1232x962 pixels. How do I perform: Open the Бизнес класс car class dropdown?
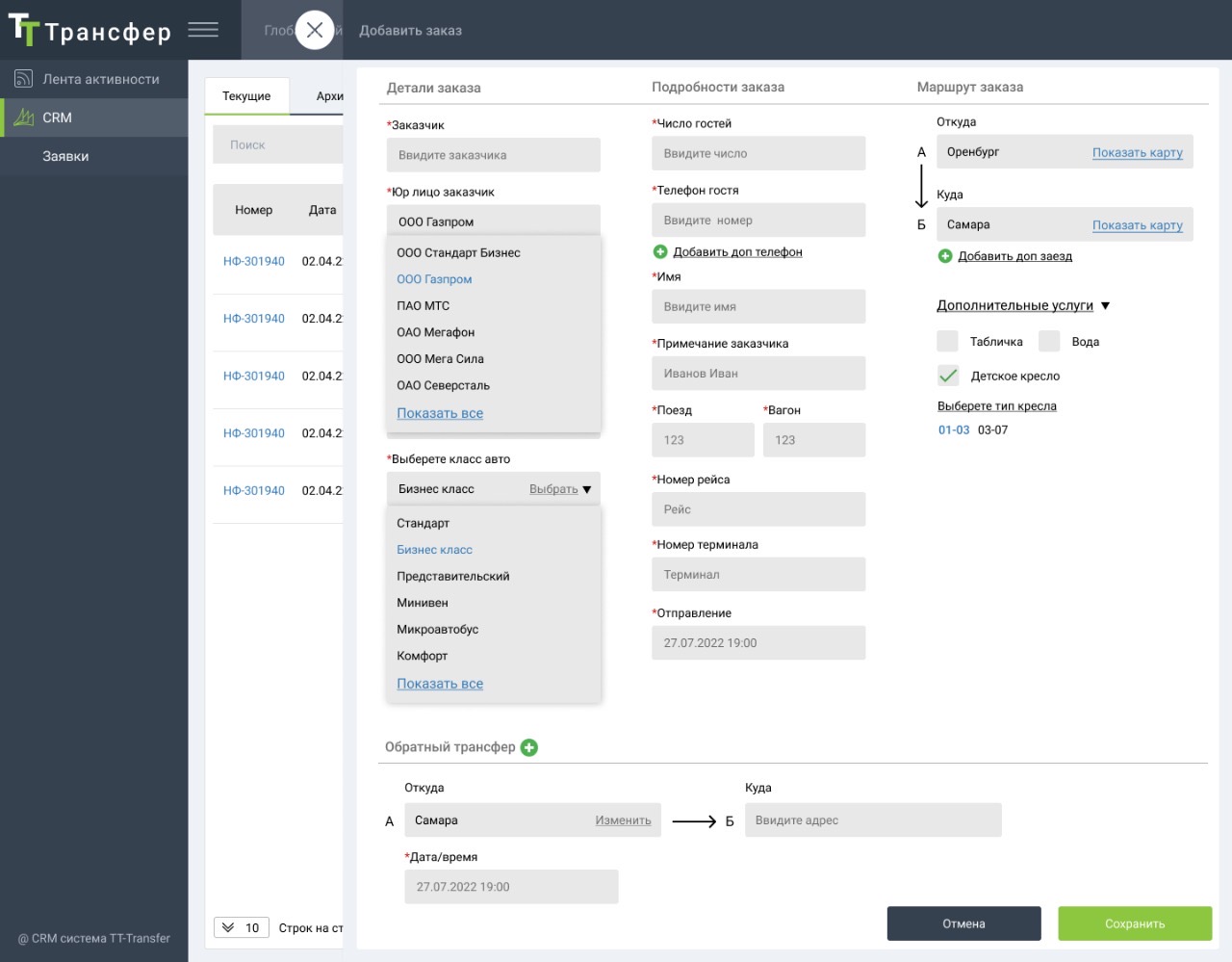(494, 489)
